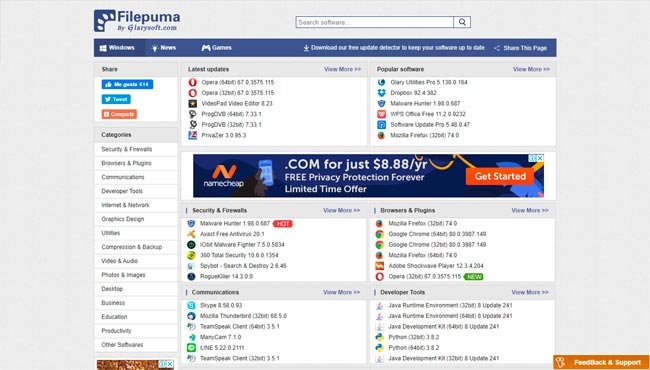Viewport: 650px width, 370px height.
Task: Open Malware Hunter 1.98.0.687 in Security section
Action: (x=235, y=224)
